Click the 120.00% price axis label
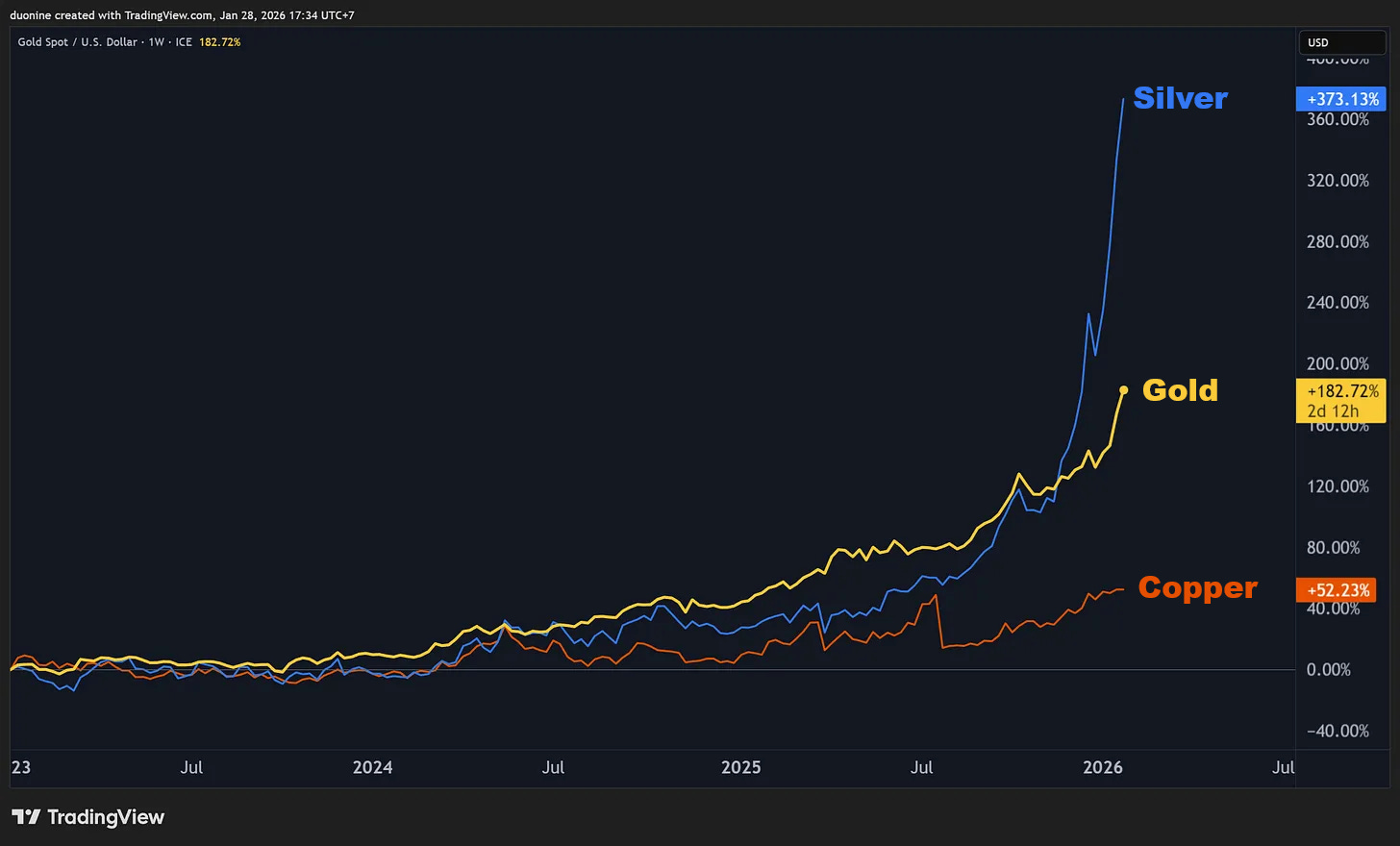Viewport: 1400px width, 846px height. (x=1337, y=486)
